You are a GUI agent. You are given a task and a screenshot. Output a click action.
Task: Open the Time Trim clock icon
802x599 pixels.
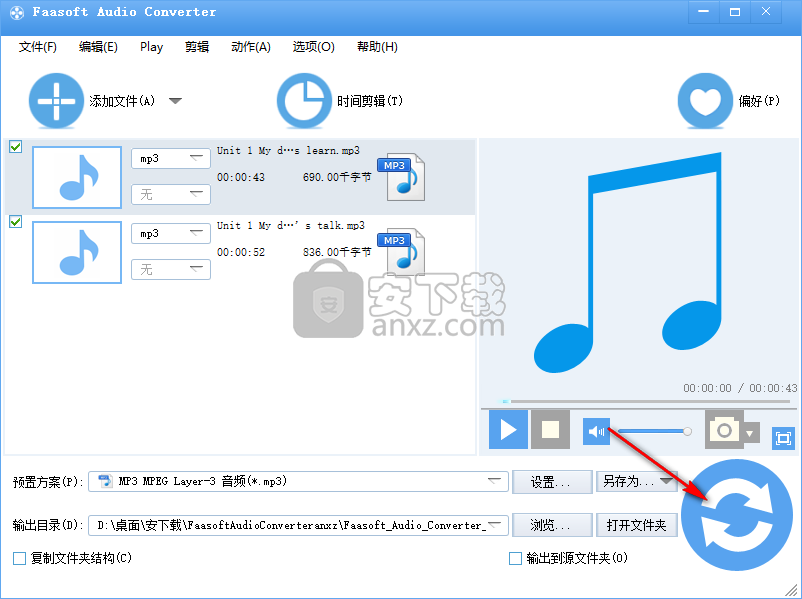304,101
